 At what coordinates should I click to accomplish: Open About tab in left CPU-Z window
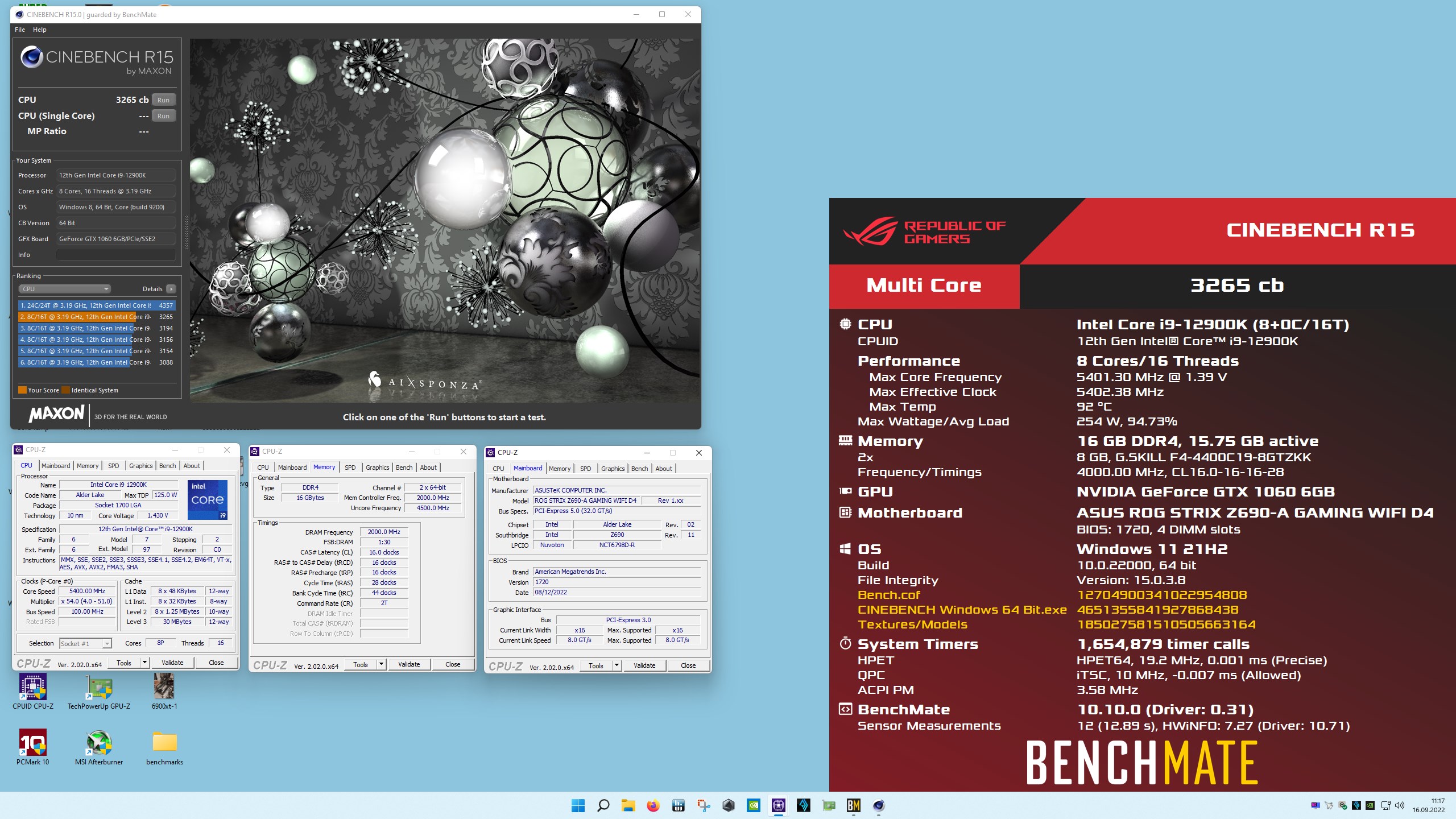point(192,466)
